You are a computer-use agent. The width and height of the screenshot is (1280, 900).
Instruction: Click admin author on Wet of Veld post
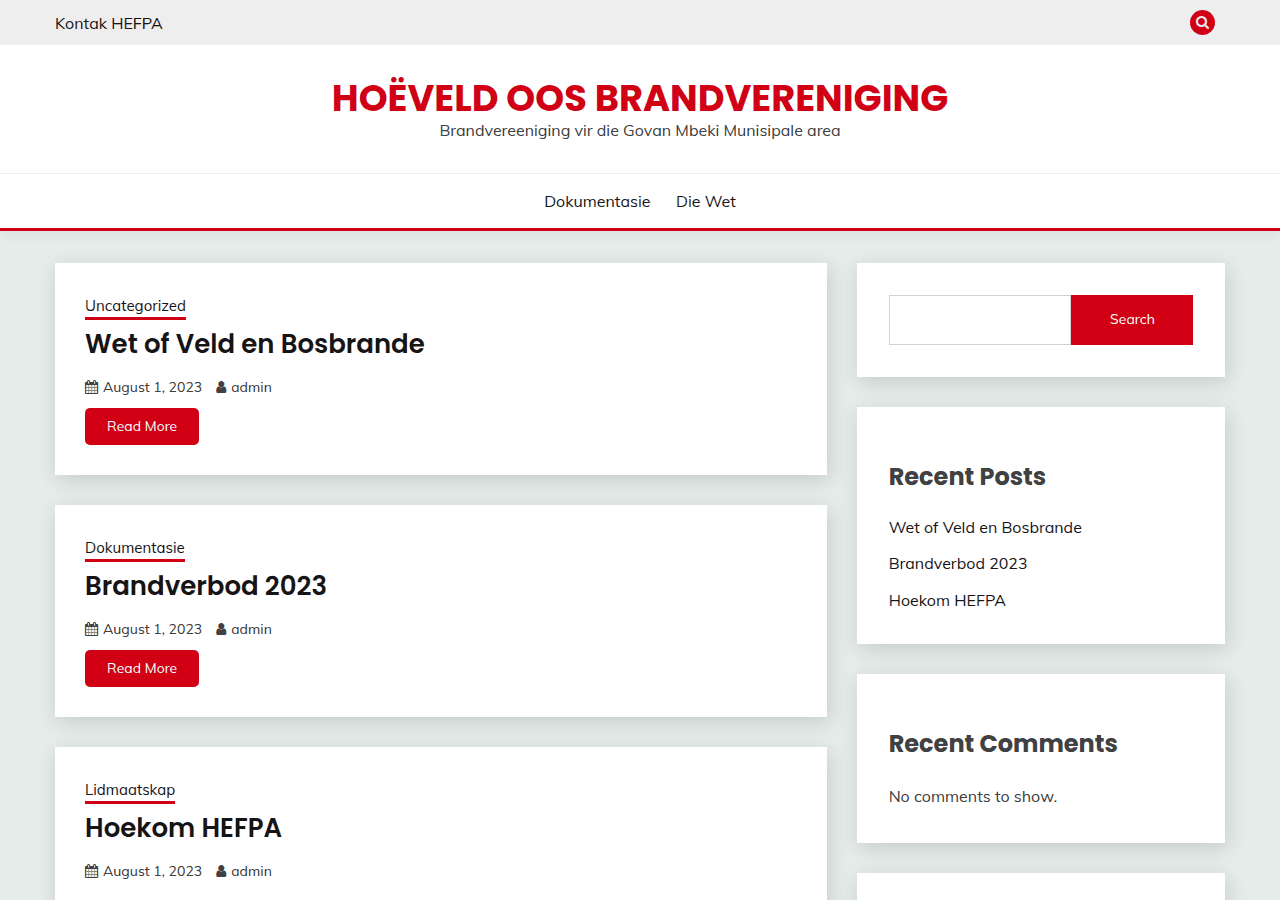tap(251, 387)
